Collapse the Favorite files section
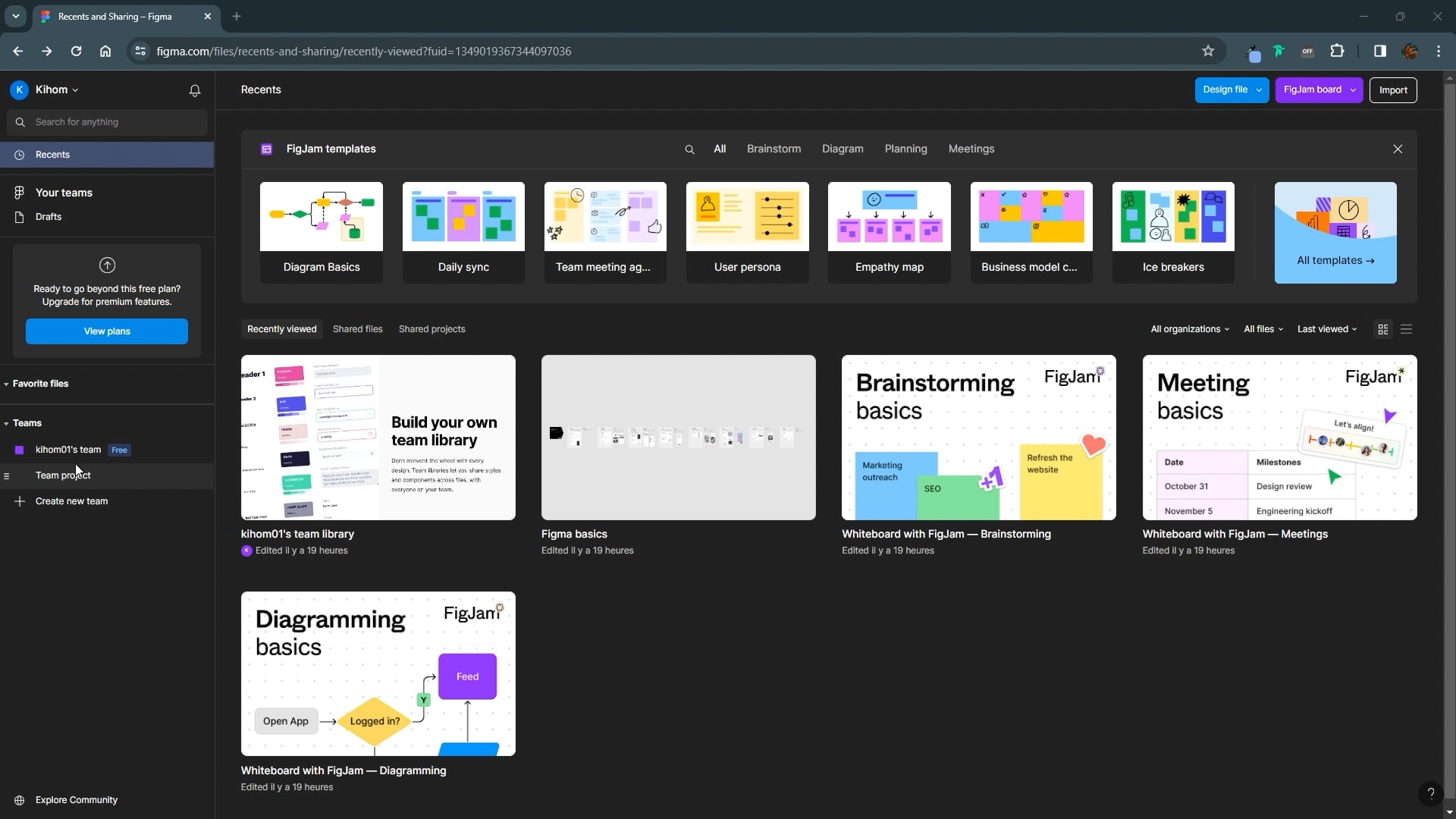 pyautogui.click(x=6, y=384)
